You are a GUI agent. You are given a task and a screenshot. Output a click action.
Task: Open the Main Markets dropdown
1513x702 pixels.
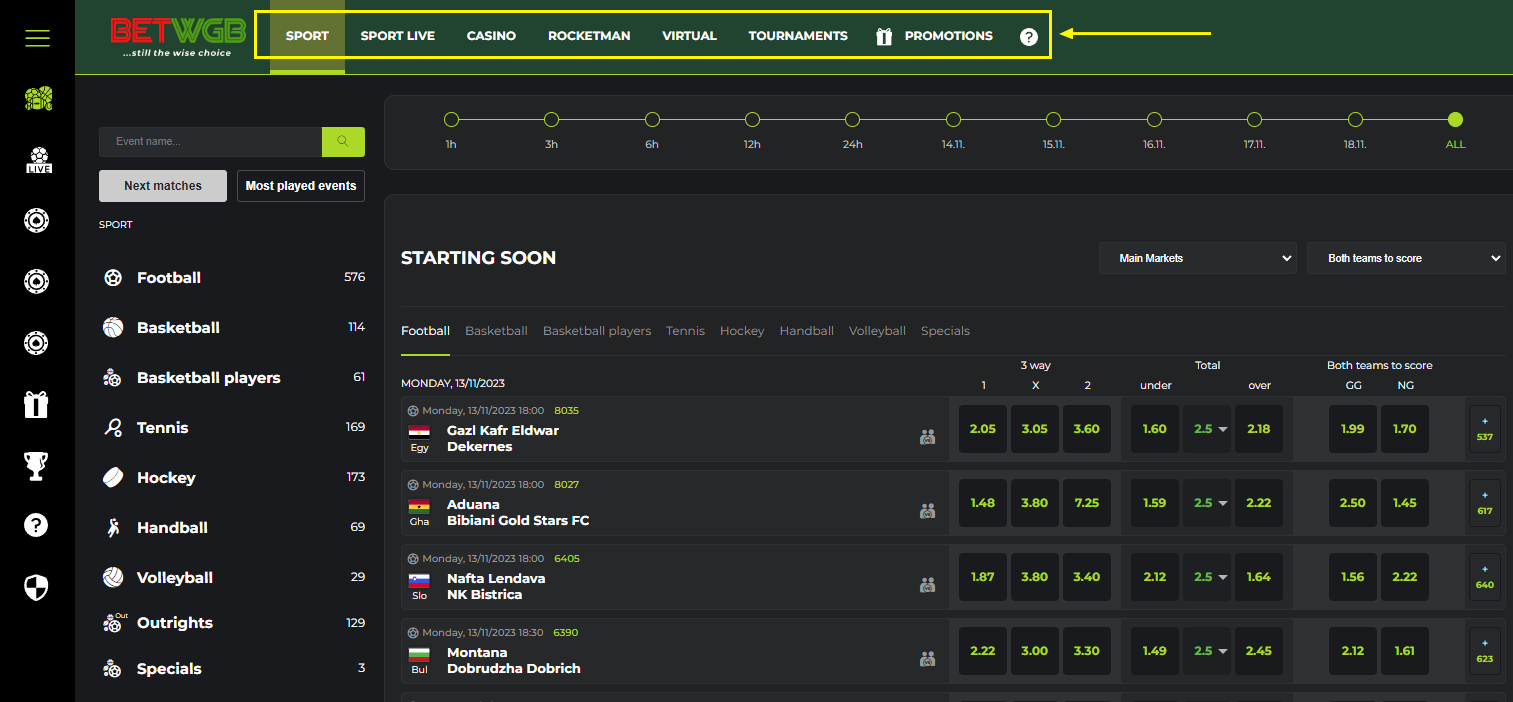1197,257
